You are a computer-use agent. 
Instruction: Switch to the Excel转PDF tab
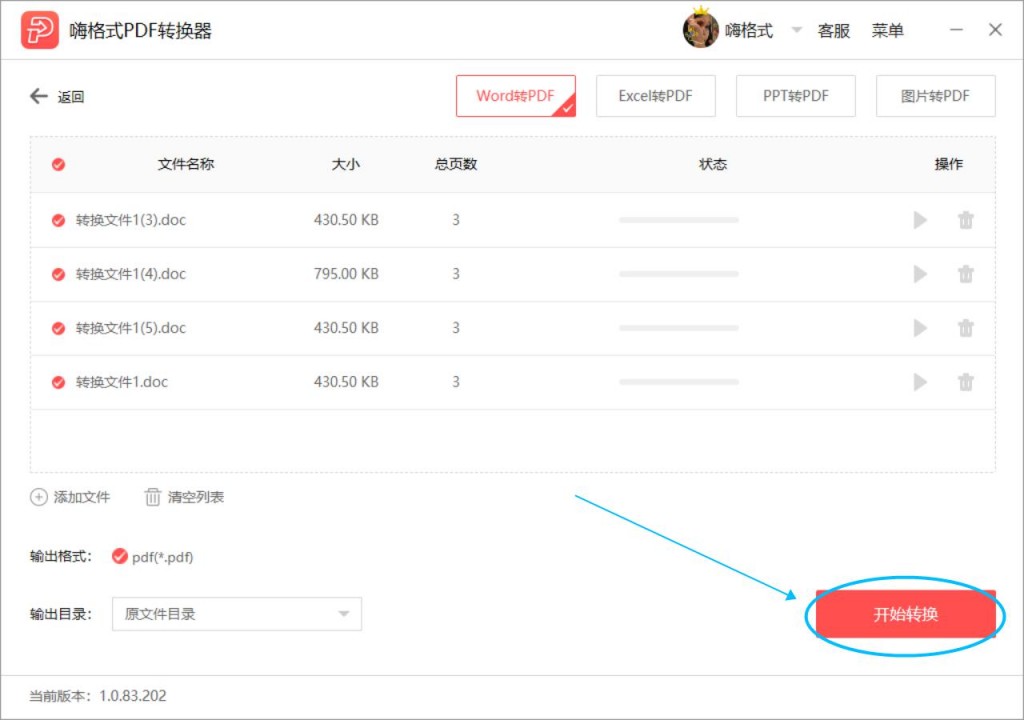click(x=656, y=96)
